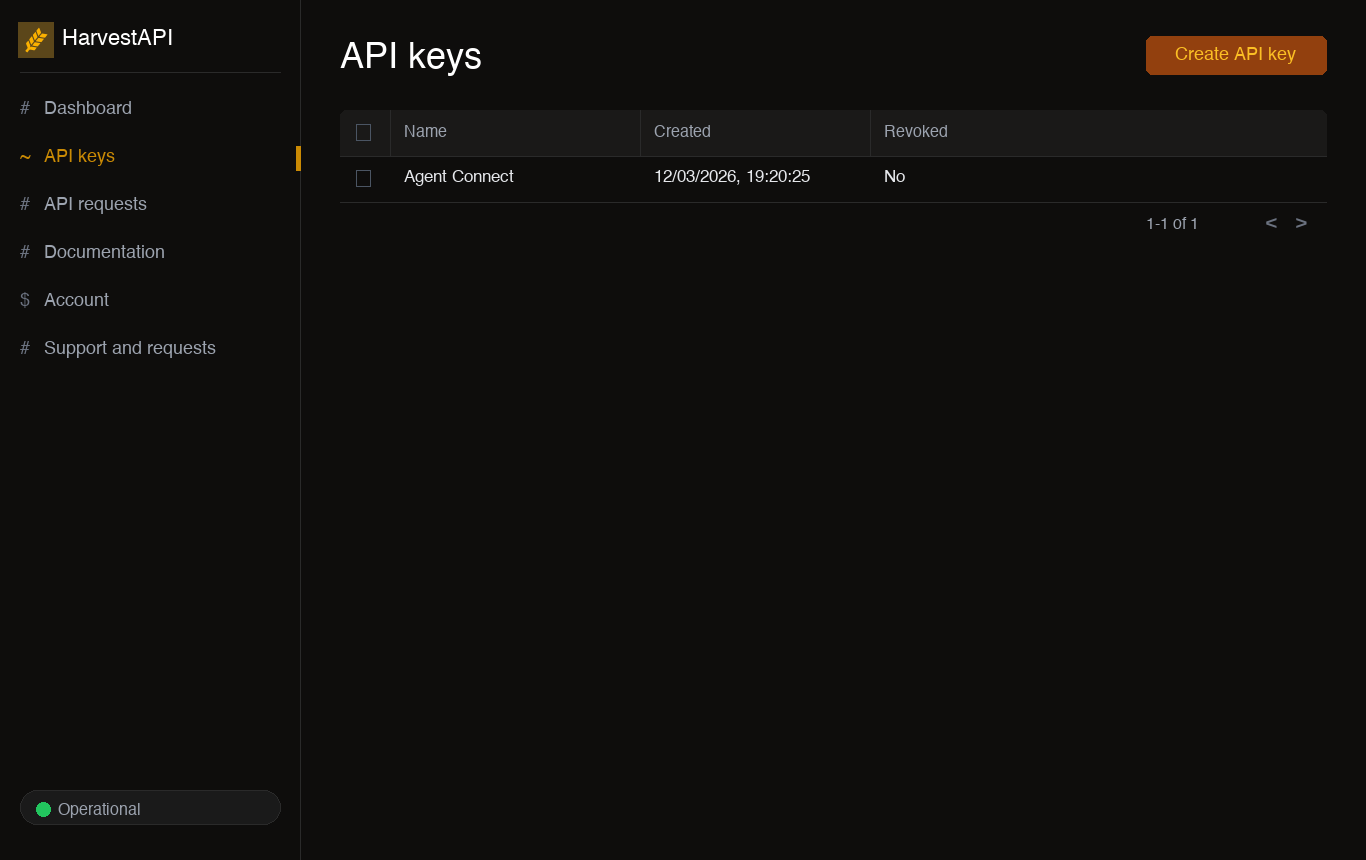1366x860 pixels.
Task: Click the green Operational status dot
Action: (43, 809)
